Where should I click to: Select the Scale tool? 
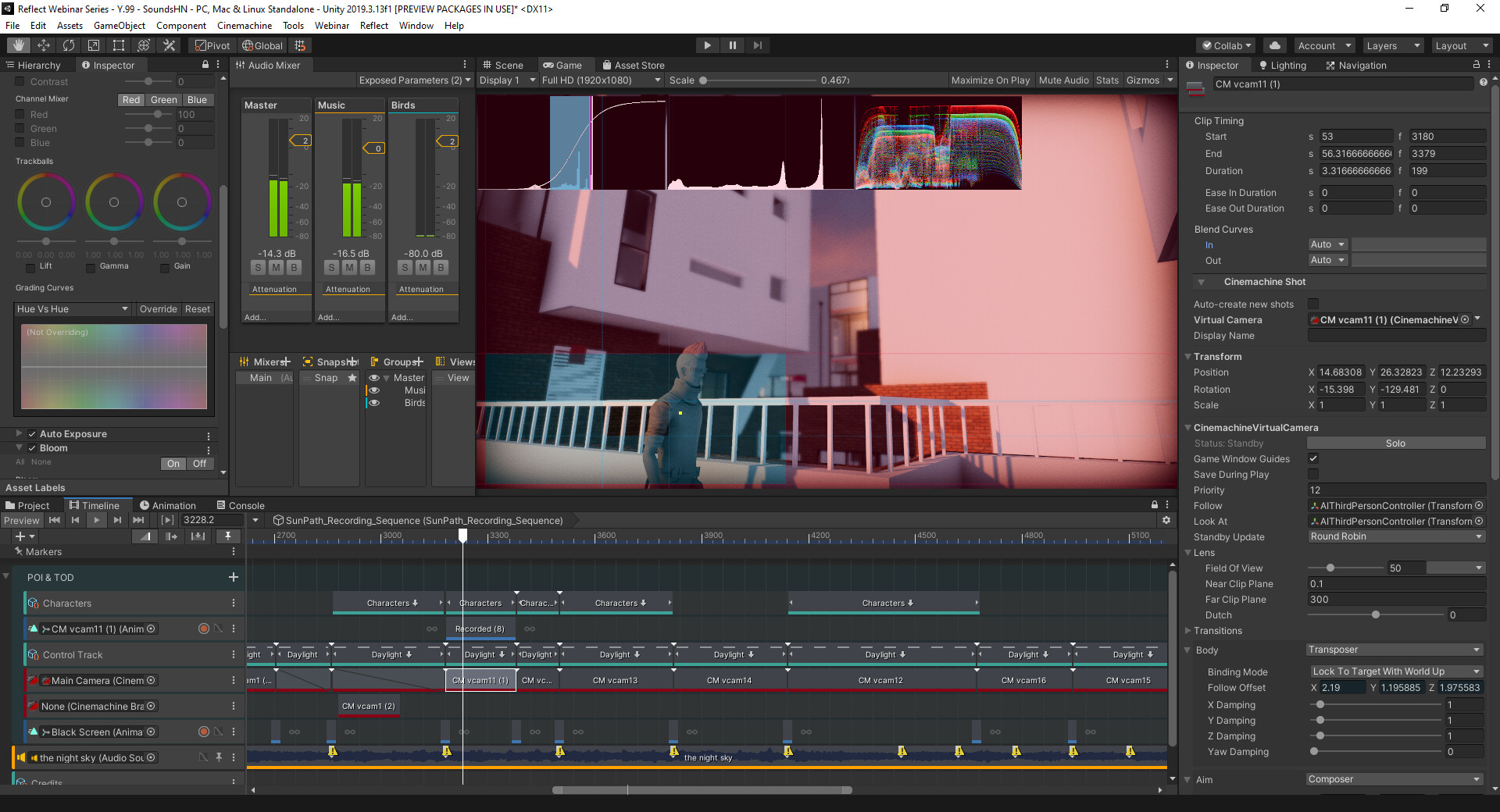(94, 45)
